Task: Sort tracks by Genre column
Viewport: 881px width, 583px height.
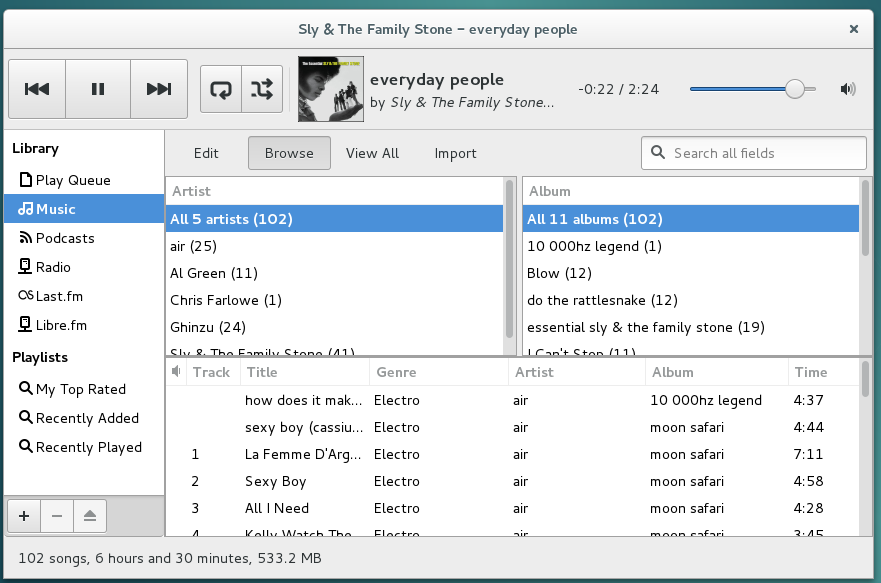Action: [x=439, y=372]
